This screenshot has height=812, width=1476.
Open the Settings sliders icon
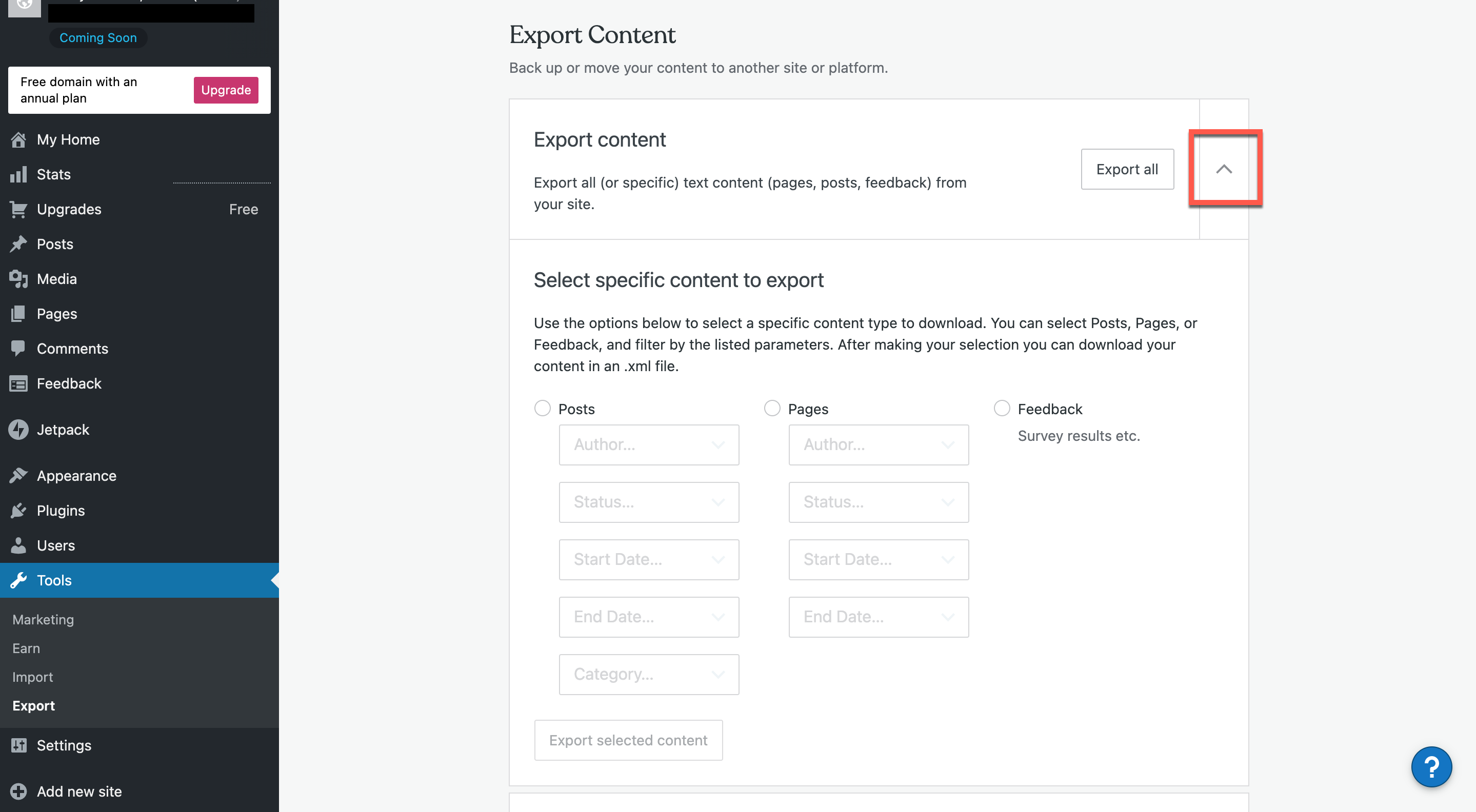pos(18,745)
